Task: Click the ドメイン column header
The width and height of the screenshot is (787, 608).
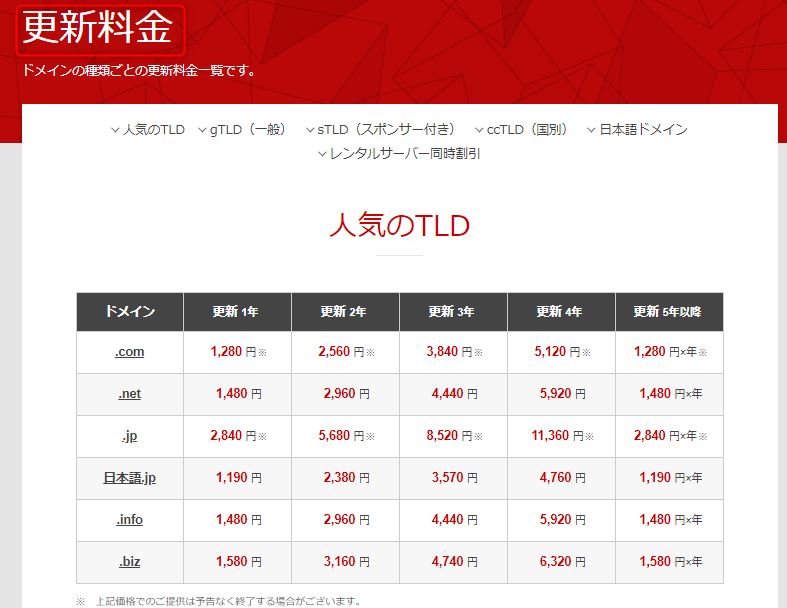Action: [x=130, y=312]
